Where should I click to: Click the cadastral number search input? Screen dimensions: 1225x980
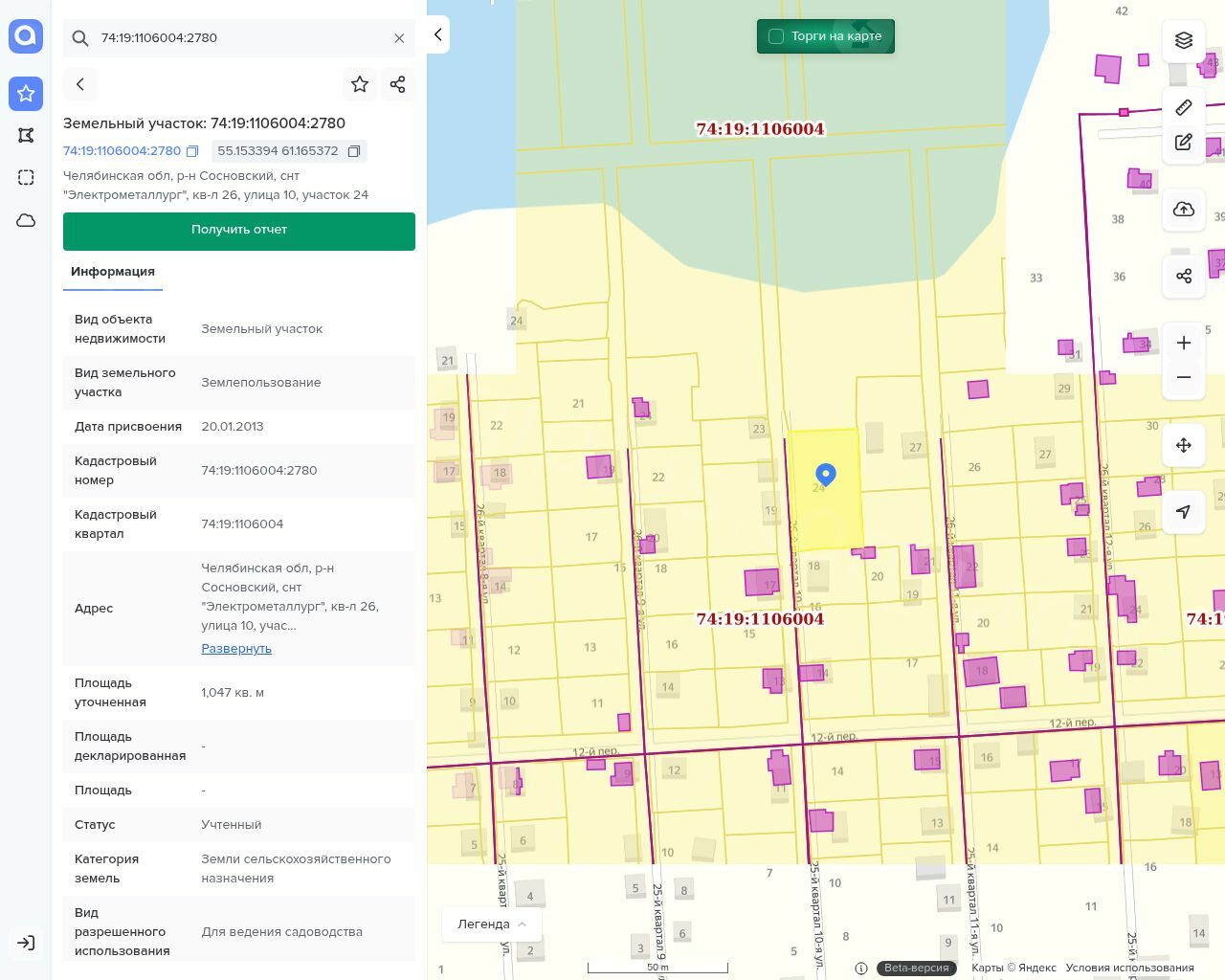click(239, 38)
